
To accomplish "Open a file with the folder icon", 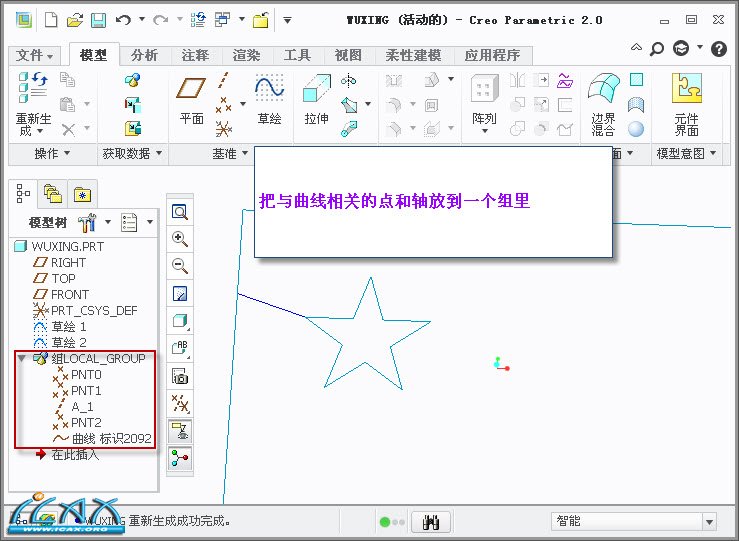I will coord(74,20).
